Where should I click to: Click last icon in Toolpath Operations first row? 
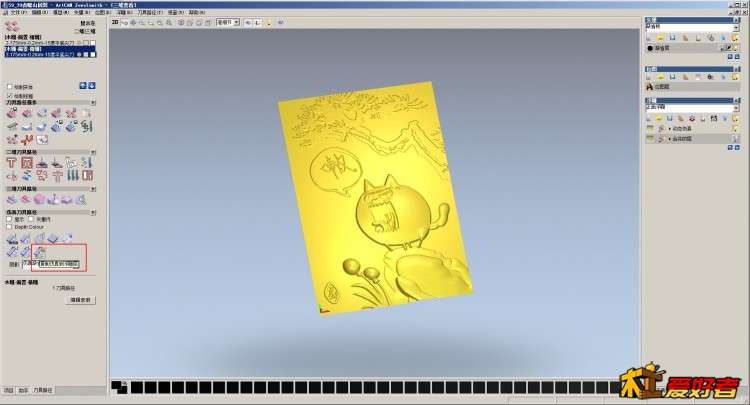[86, 113]
